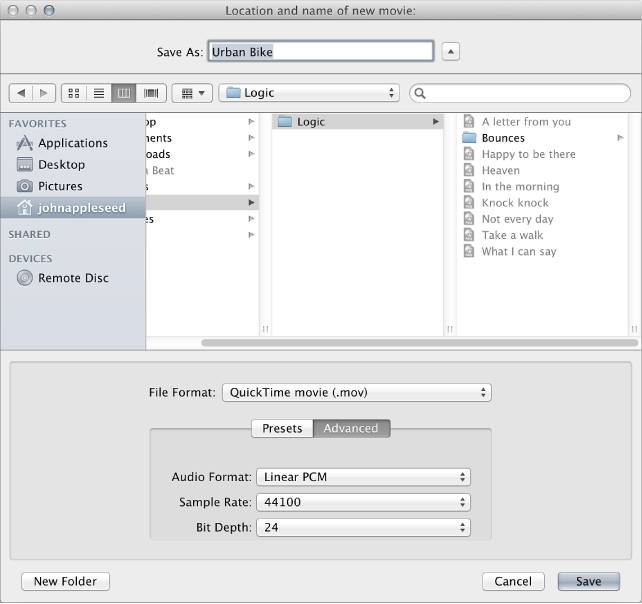
Task: Go forward with the right arrow button
Action: (x=44, y=93)
